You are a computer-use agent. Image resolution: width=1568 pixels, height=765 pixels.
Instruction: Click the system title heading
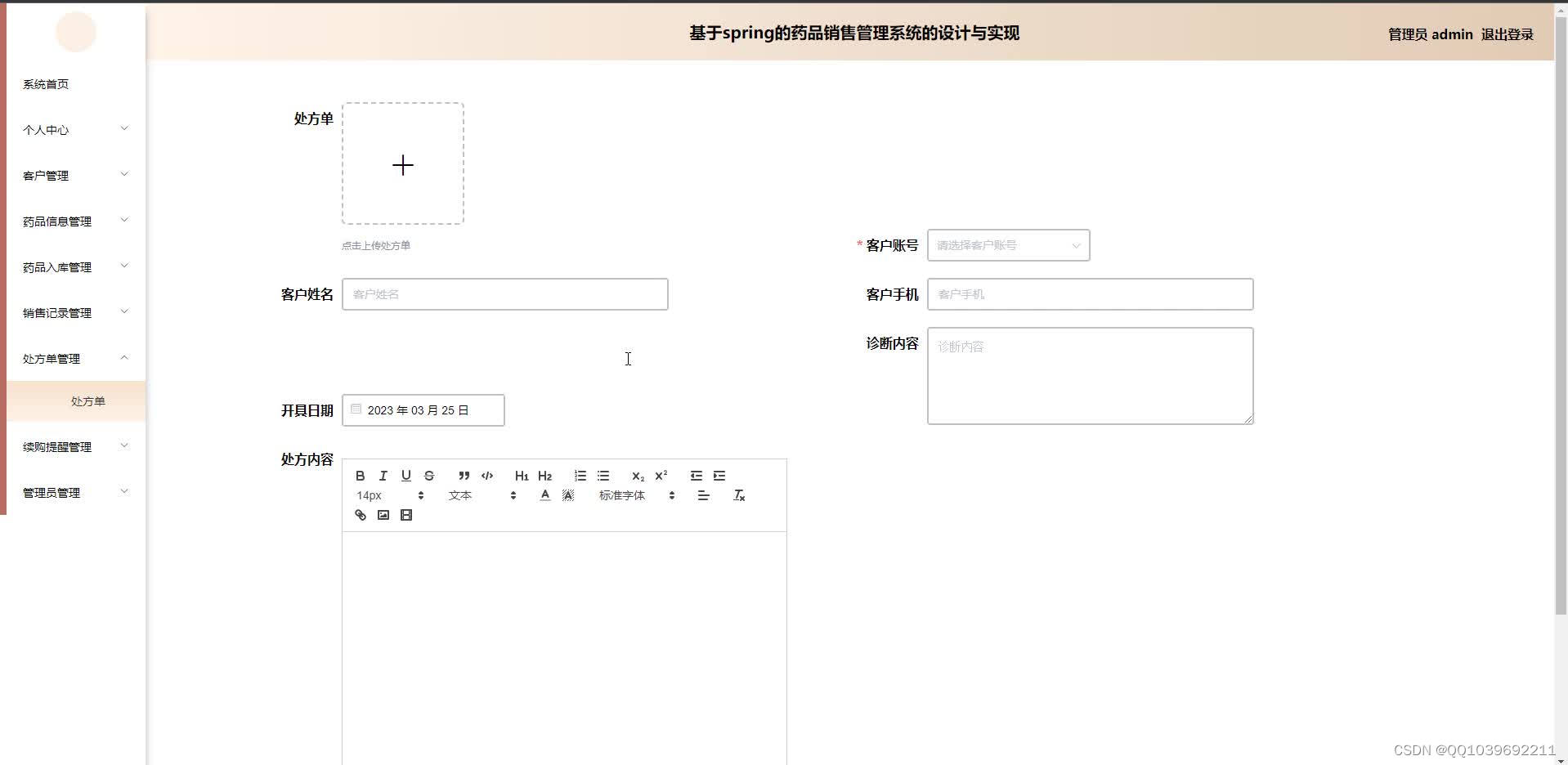coord(854,33)
